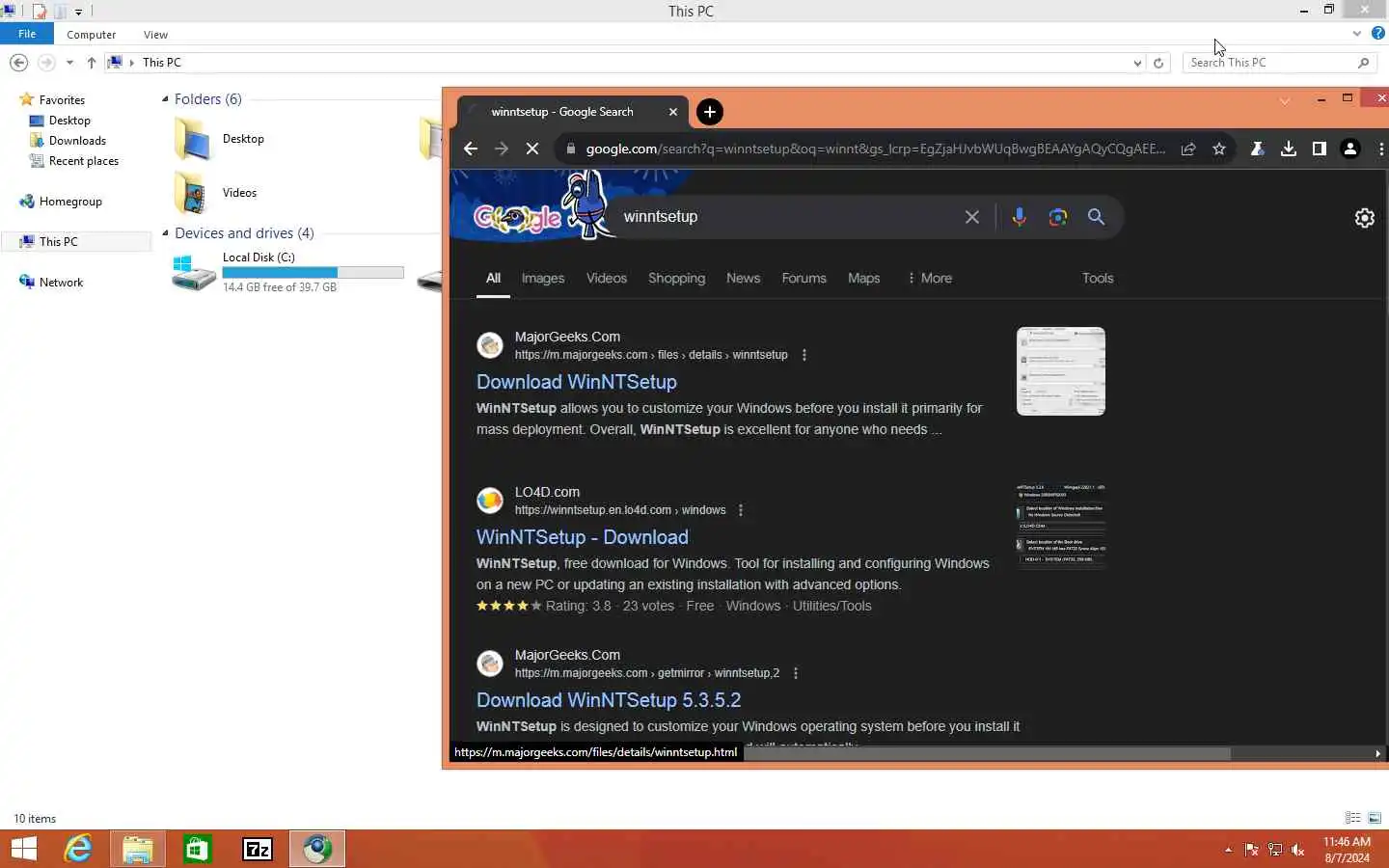
Task: Switch to the News search tab
Action: pyautogui.click(x=743, y=278)
